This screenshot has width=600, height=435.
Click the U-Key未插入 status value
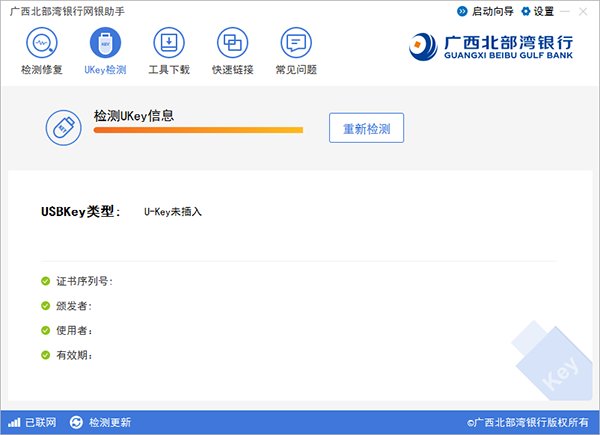[x=173, y=212]
